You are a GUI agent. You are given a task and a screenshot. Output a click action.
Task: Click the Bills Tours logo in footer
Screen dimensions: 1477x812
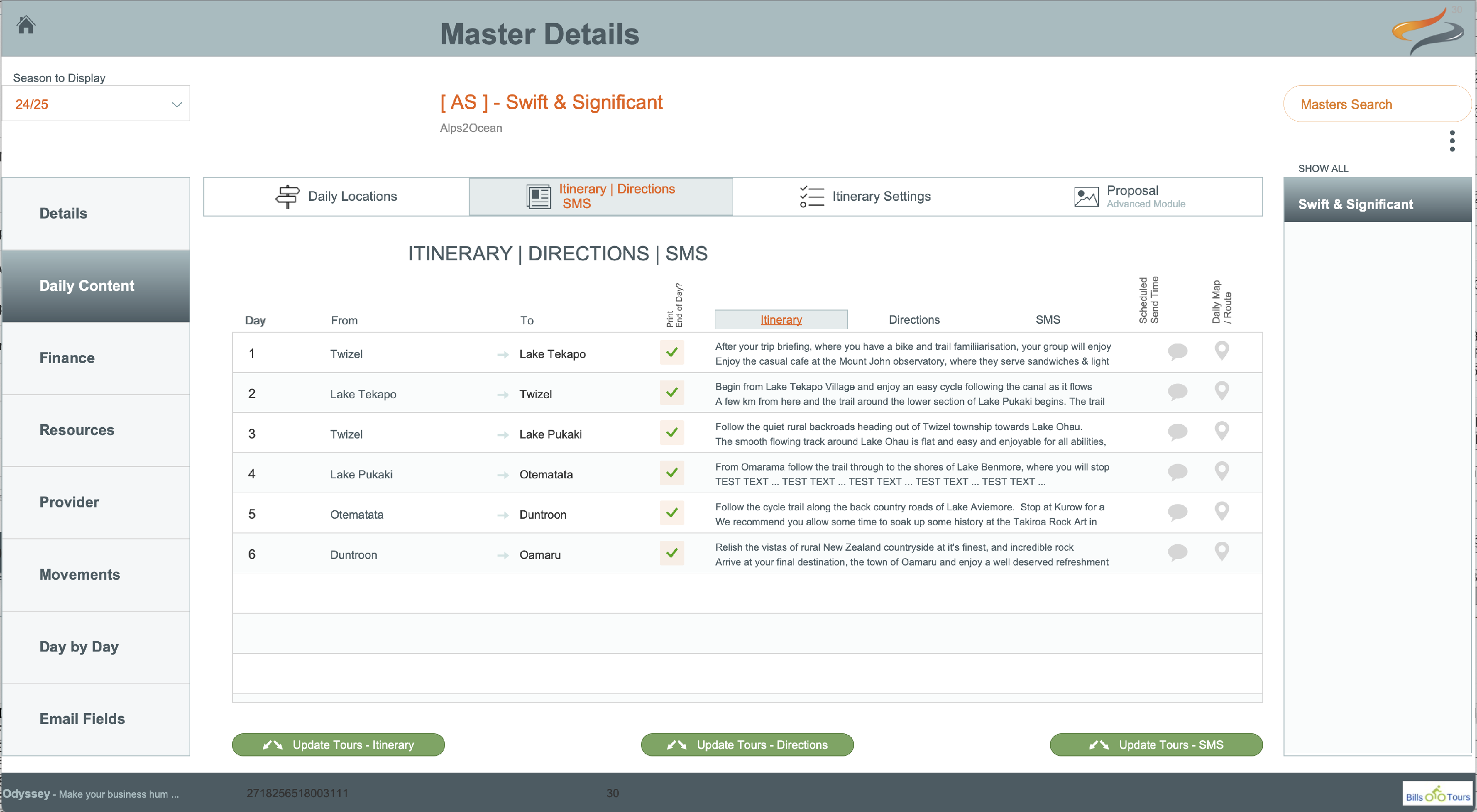[1438, 794]
